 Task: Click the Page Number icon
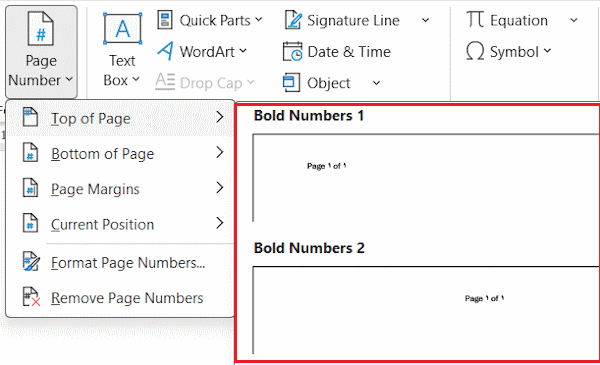click(x=41, y=29)
